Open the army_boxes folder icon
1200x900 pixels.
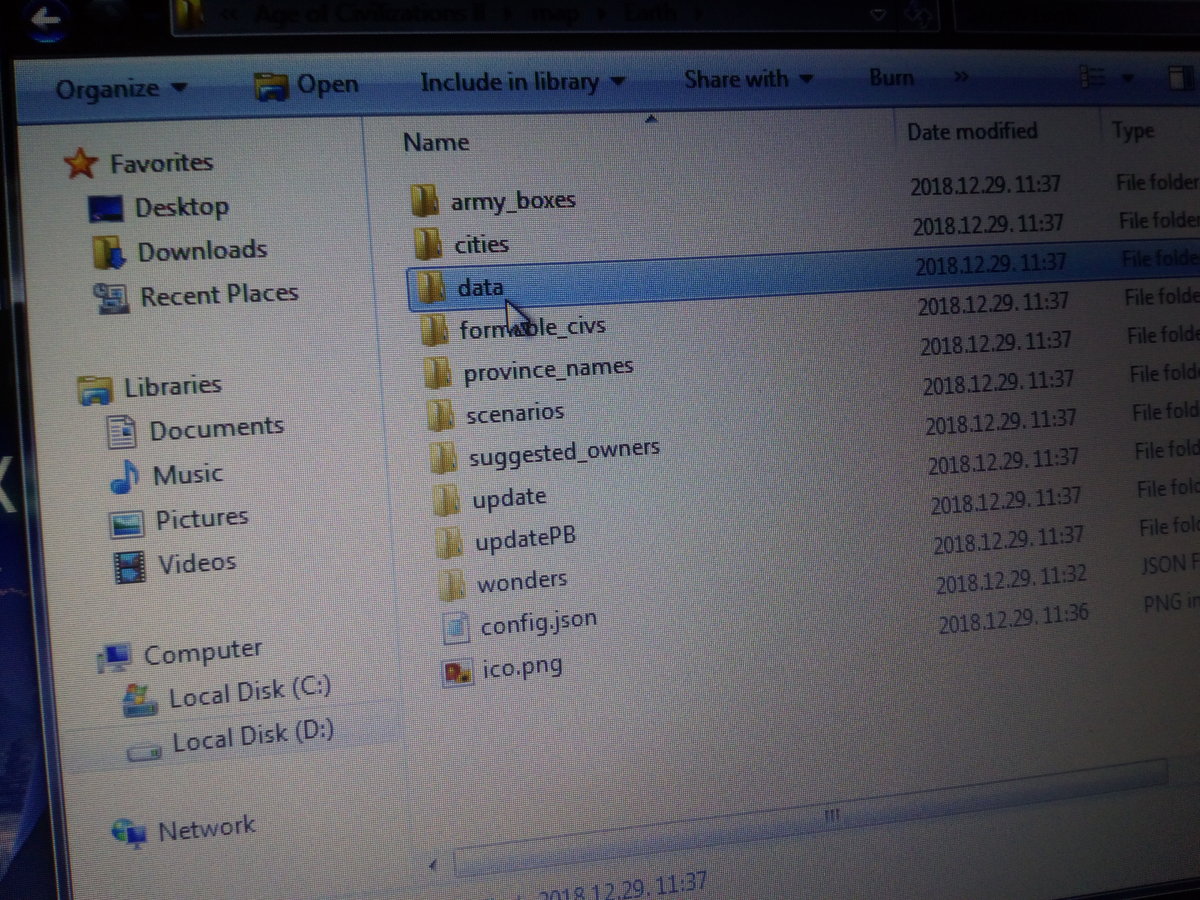point(425,201)
